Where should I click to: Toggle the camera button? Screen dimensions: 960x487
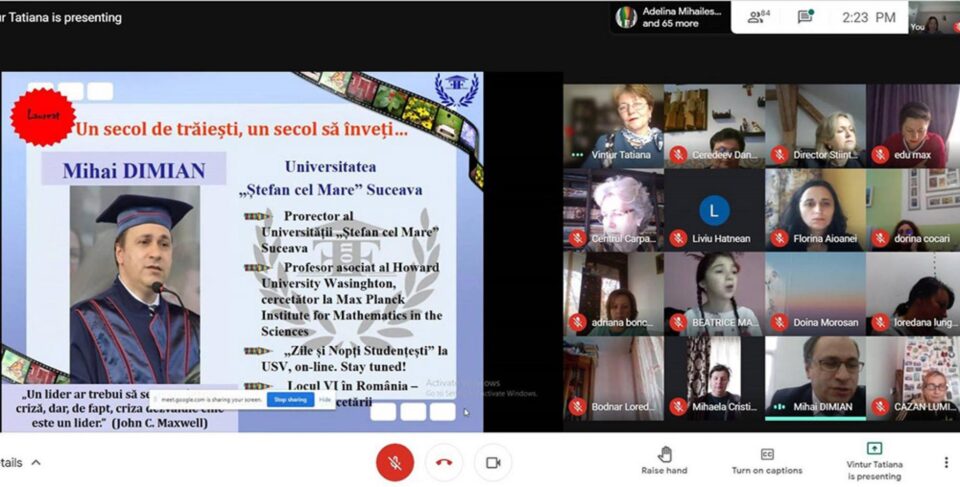coord(493,462)
